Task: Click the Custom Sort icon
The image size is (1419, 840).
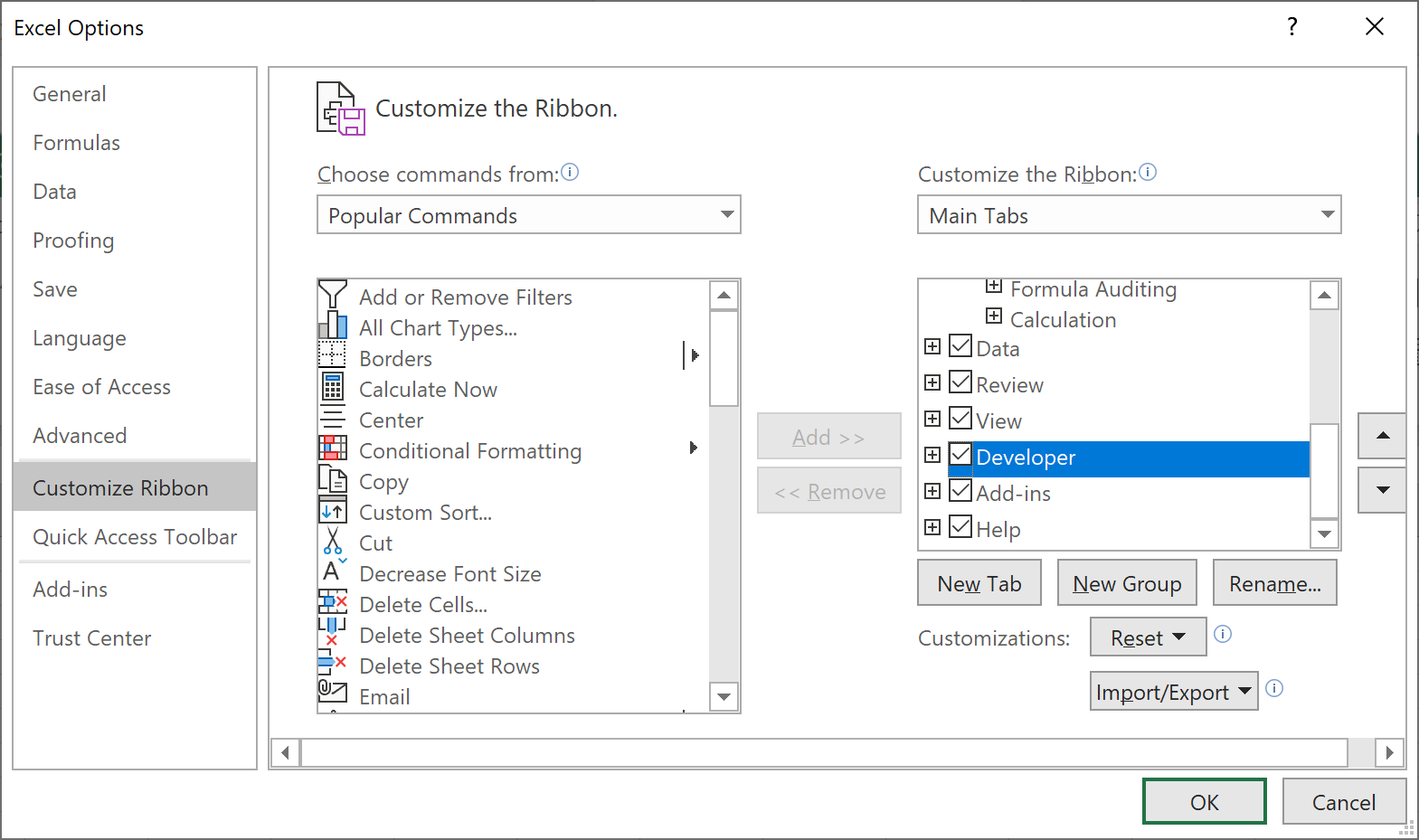Action: coord(332,511)
